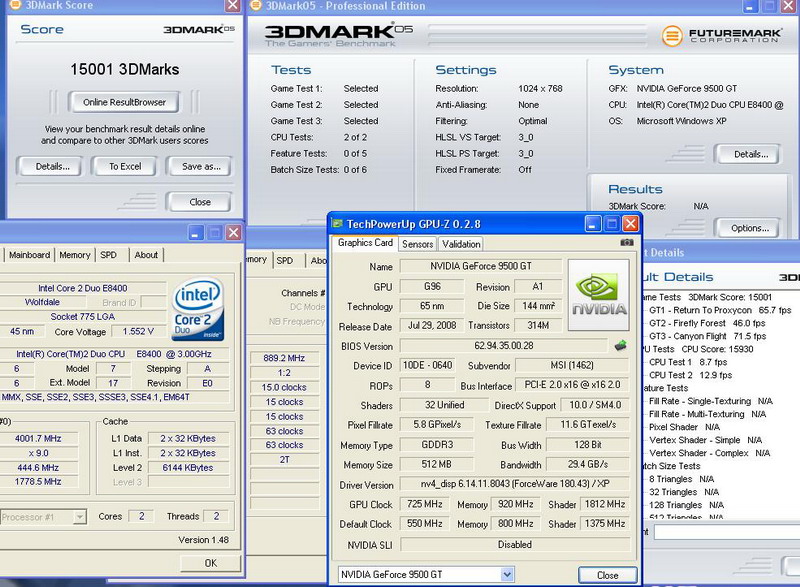Click the GPU-Z title bar app icon
This screenshot has height=587, width=800.
click(337, 223)
